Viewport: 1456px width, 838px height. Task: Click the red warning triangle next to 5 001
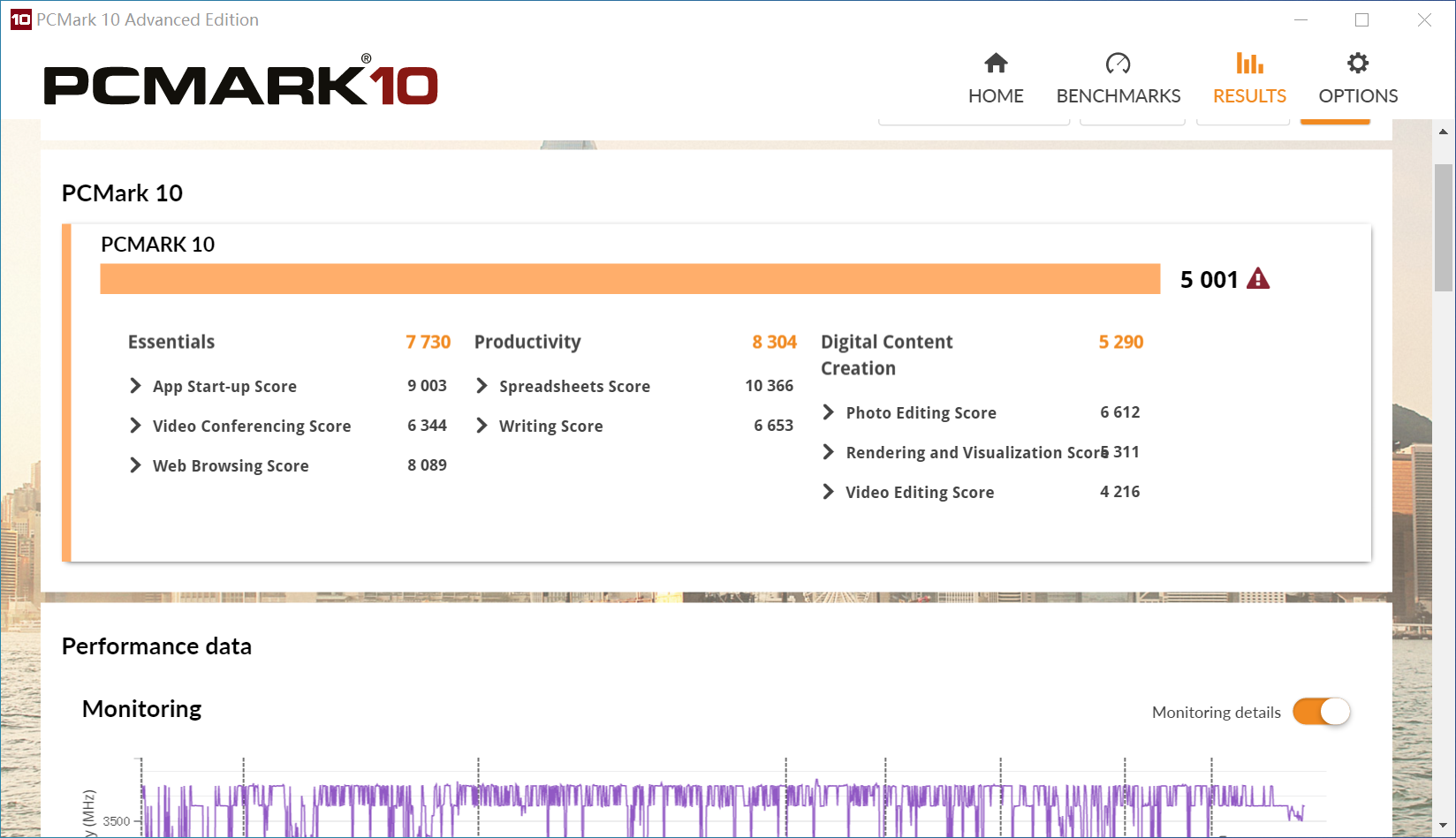tap(1258, 279)
